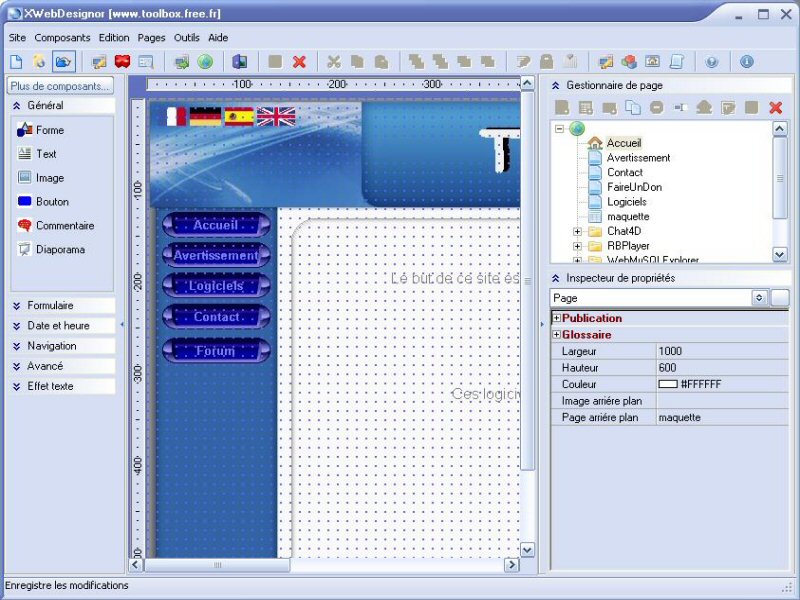
Task: Click the green globe preview icon in toolbar
Action: click(205, 62)
